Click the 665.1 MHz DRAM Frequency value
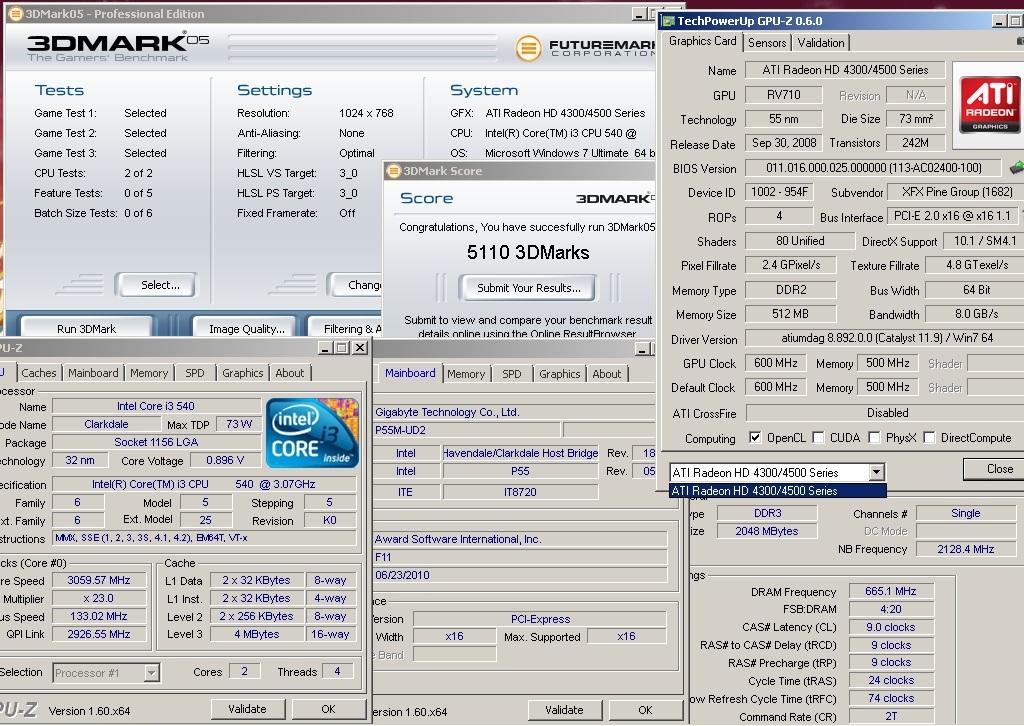The image size is (1024, 726). coord(890,591)
